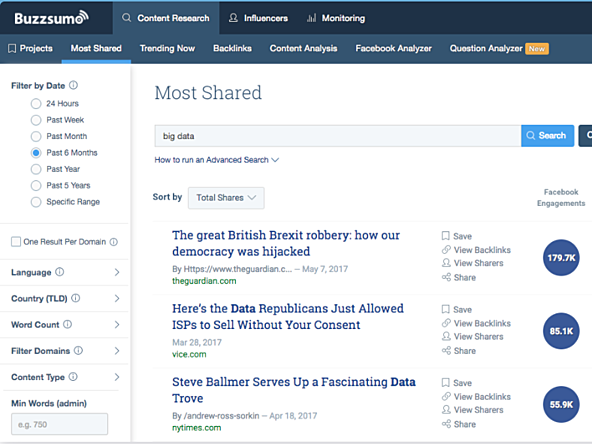This screenshot has width=592, height=444.
Task: Click the info icon next to Language
Action: coord(60,272)
